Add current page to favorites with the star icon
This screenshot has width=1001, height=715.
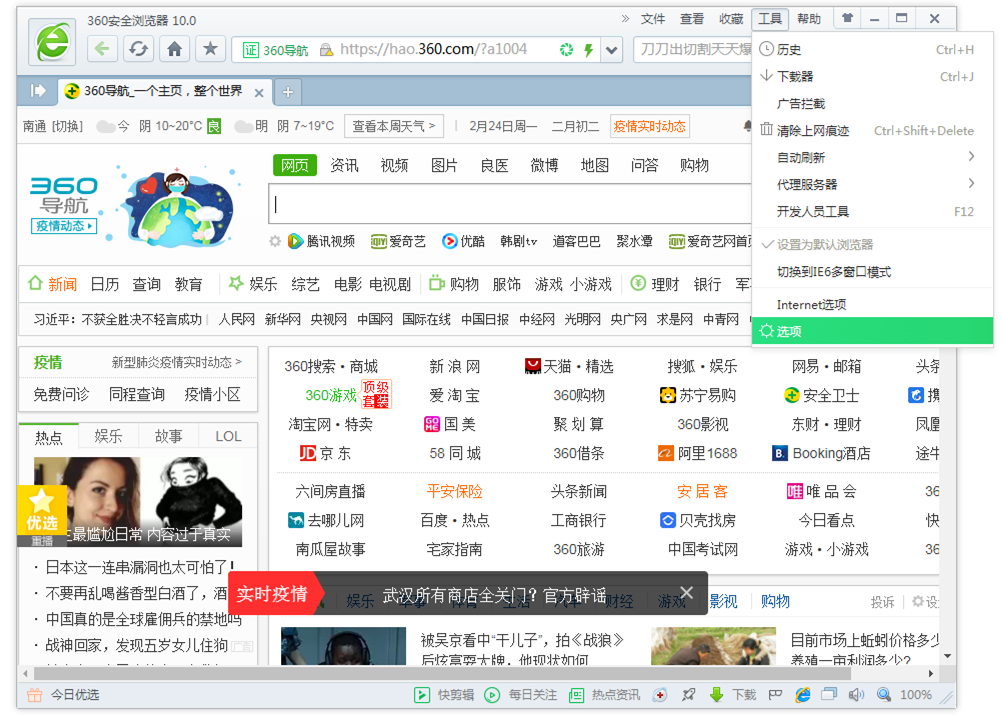pyautogui.click(x=210, y=48)
